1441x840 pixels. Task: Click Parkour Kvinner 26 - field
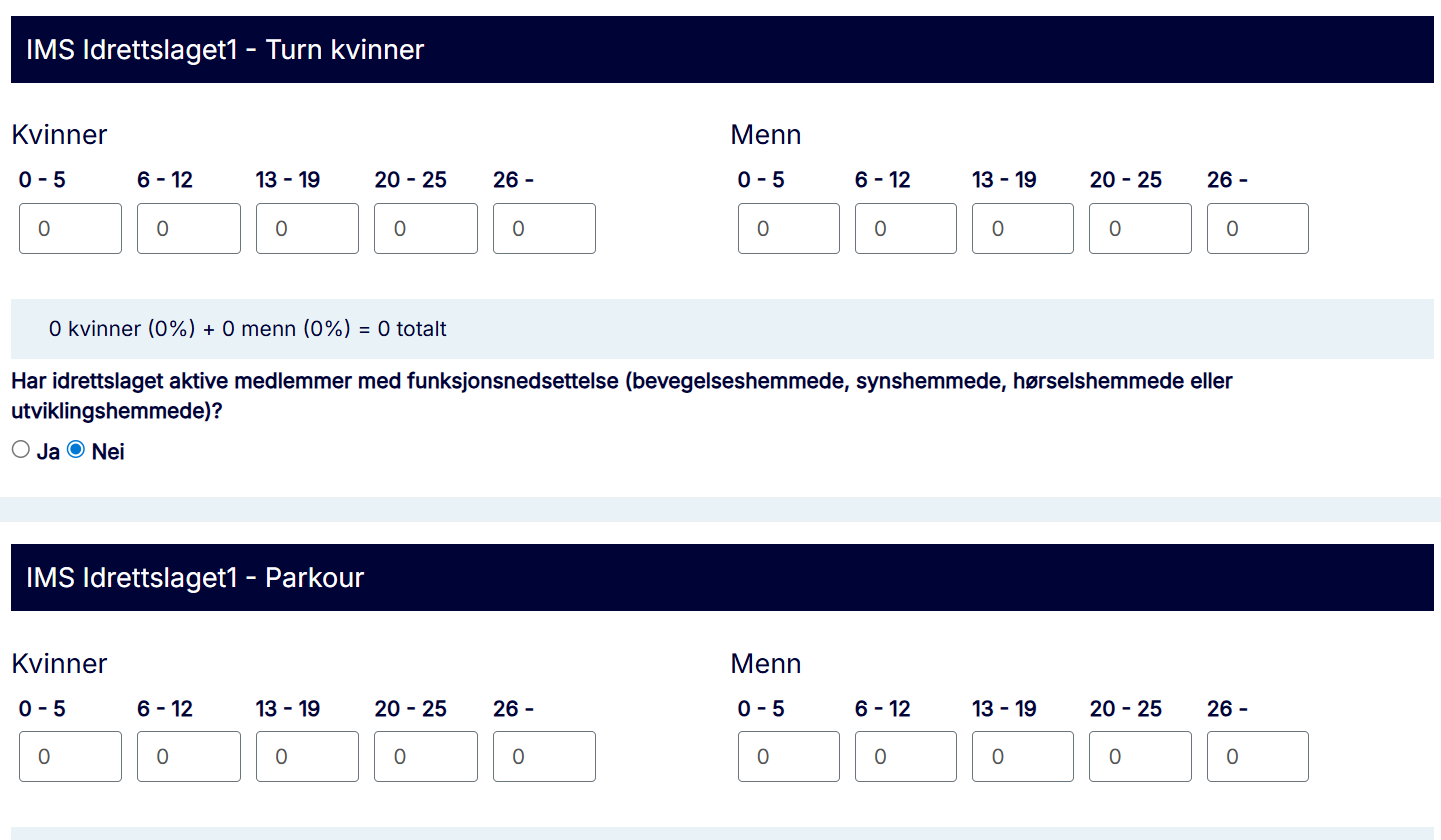click(544, 757)
